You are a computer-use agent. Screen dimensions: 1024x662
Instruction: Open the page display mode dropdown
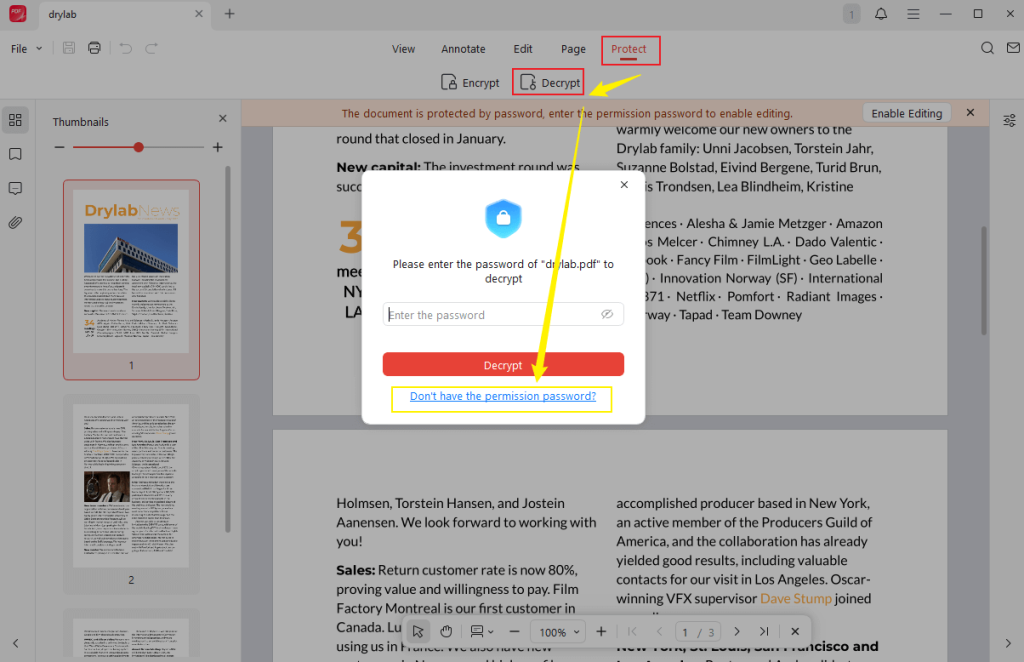[480, 631]
